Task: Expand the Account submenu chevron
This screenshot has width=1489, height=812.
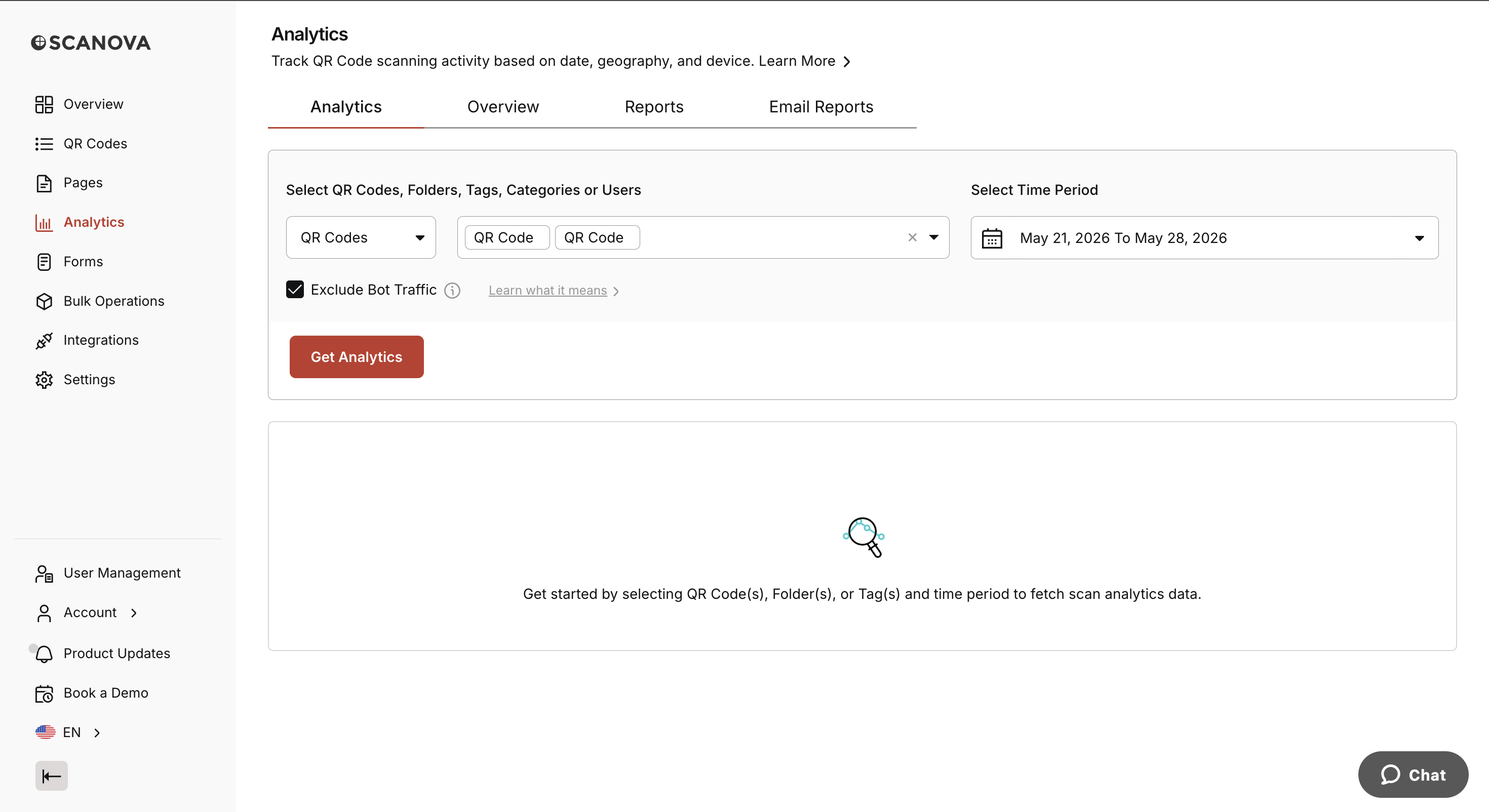Action: click(134, 613)
